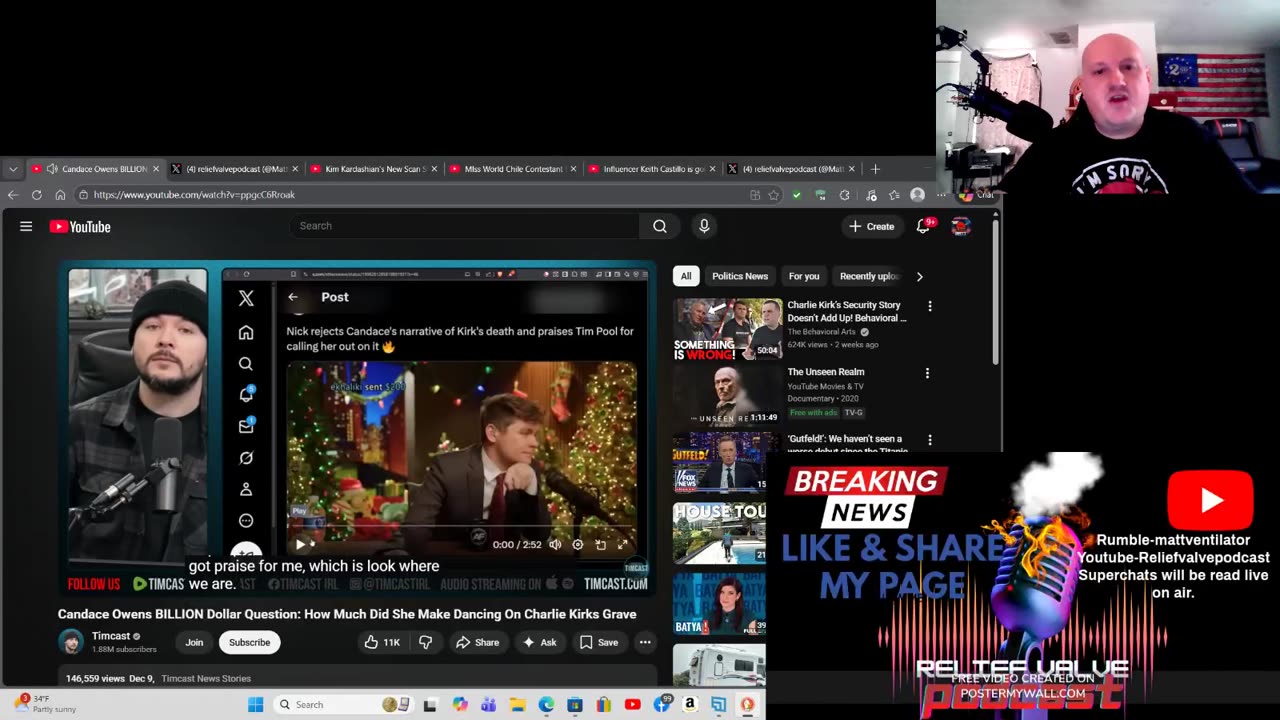Open options for The Unseen Realm video
This screenshot has width=1280, height=720.
927,373
